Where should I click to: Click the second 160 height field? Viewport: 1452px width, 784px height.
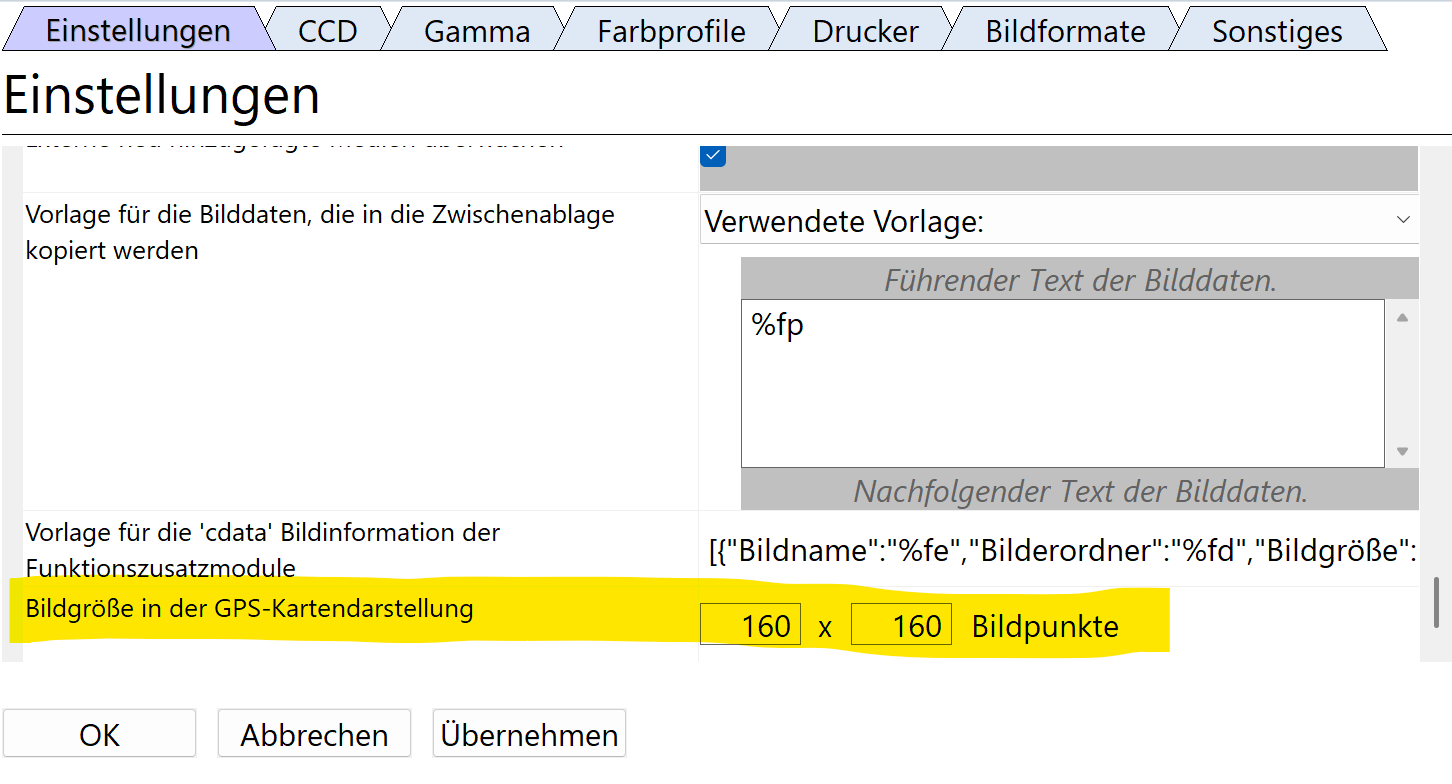(x=901, y=626)
